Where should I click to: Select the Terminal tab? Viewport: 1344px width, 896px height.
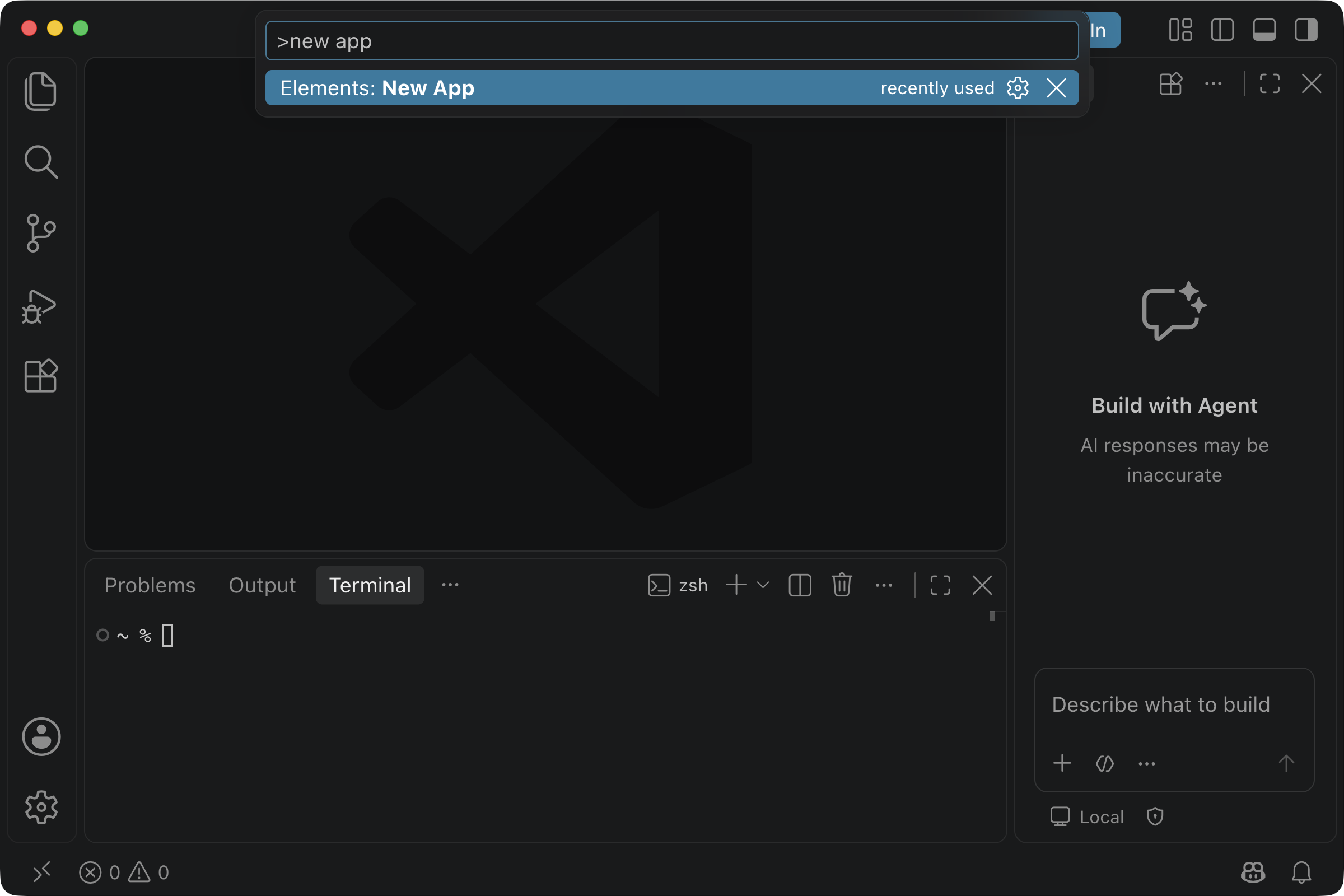tap(370, 585)
